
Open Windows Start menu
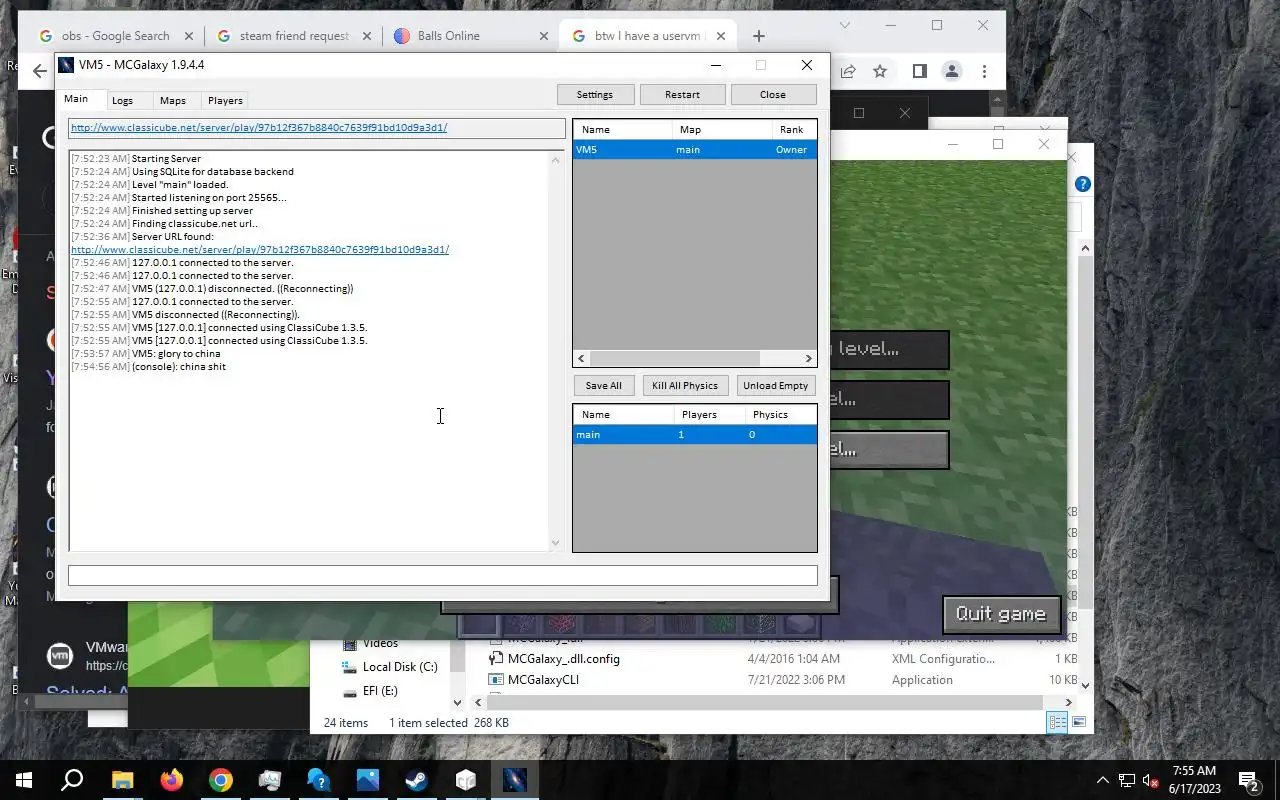click(x=24, y=780)
